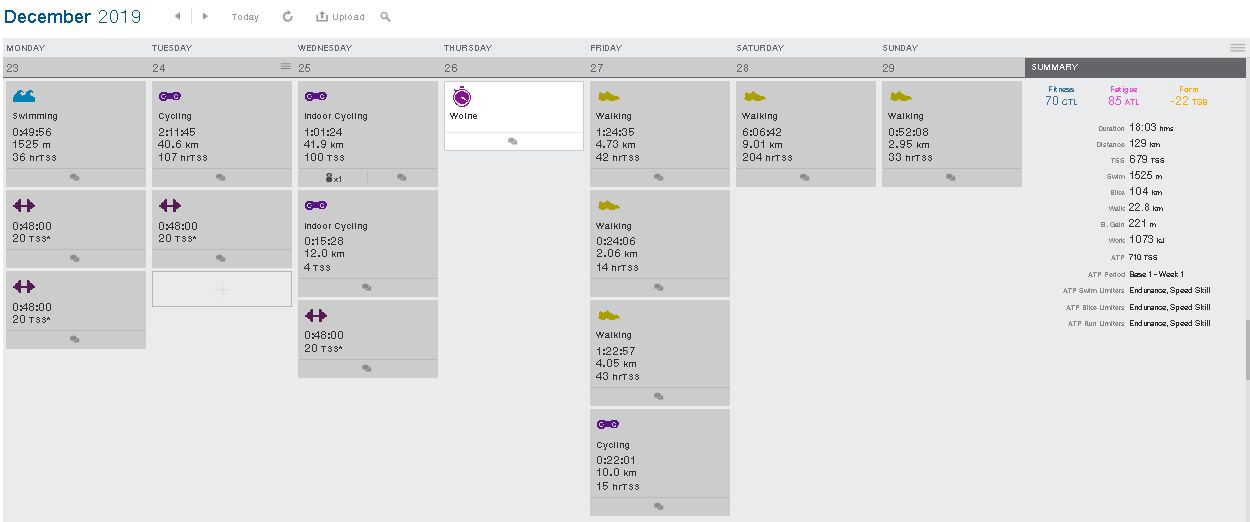
Task: Click the vertical scrollbar on the right edge
Action: pos(1247,350)
